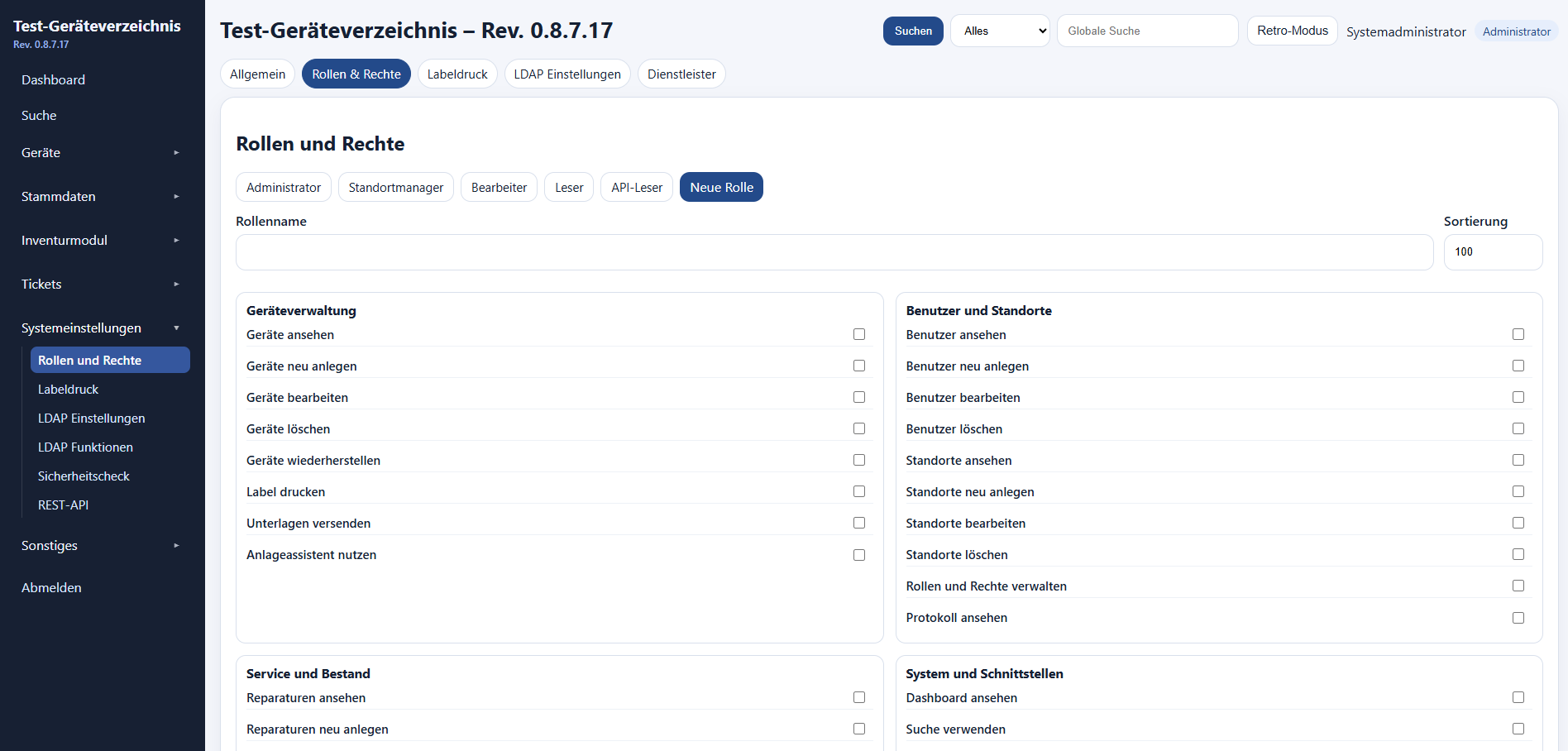This screenshot has height=751, width=1568.
Task: Check the Dashboard ansehen box
Action: (1518, 697)
